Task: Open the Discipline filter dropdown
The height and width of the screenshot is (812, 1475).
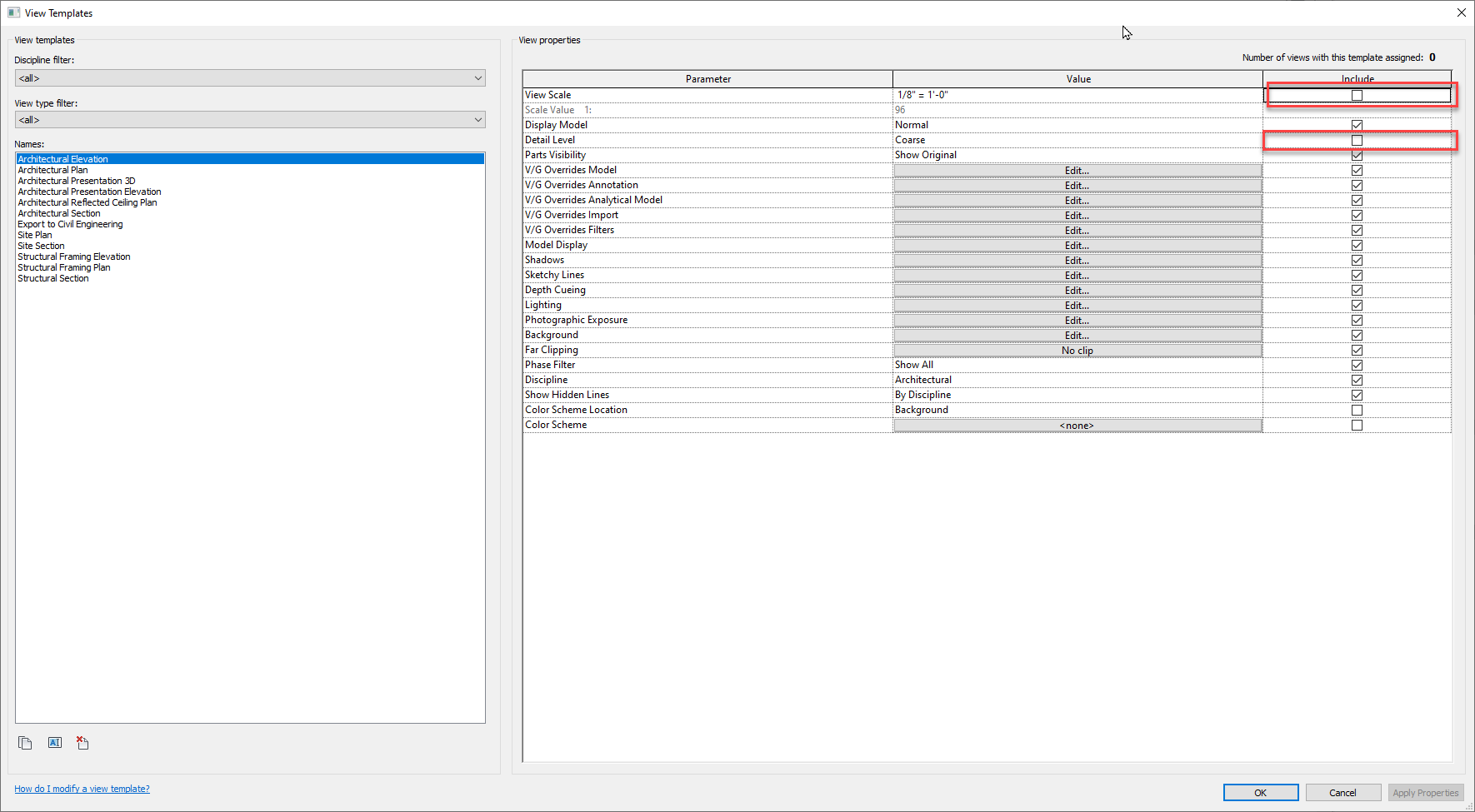Action: click(477, 77)
